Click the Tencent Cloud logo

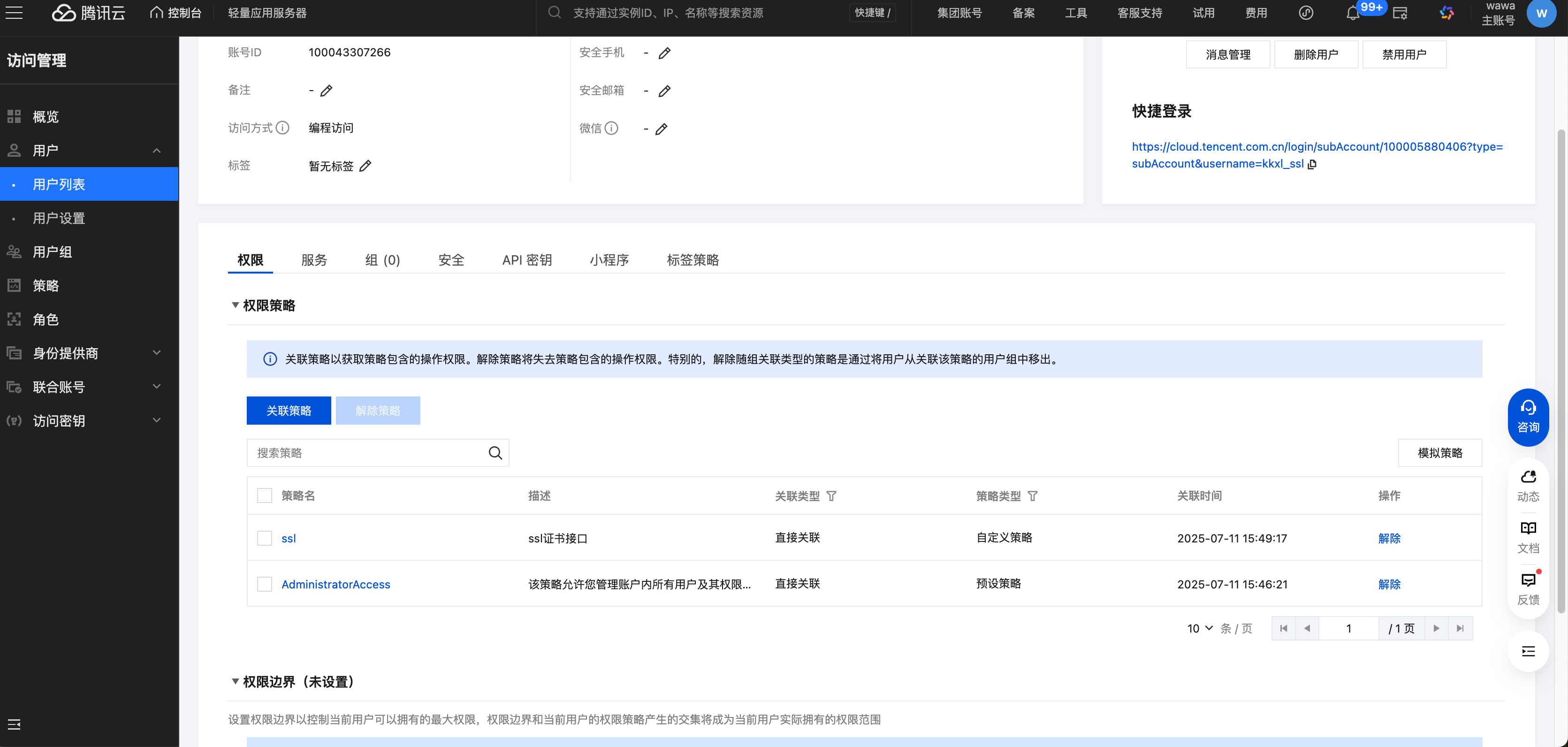[x=89, y=13]
